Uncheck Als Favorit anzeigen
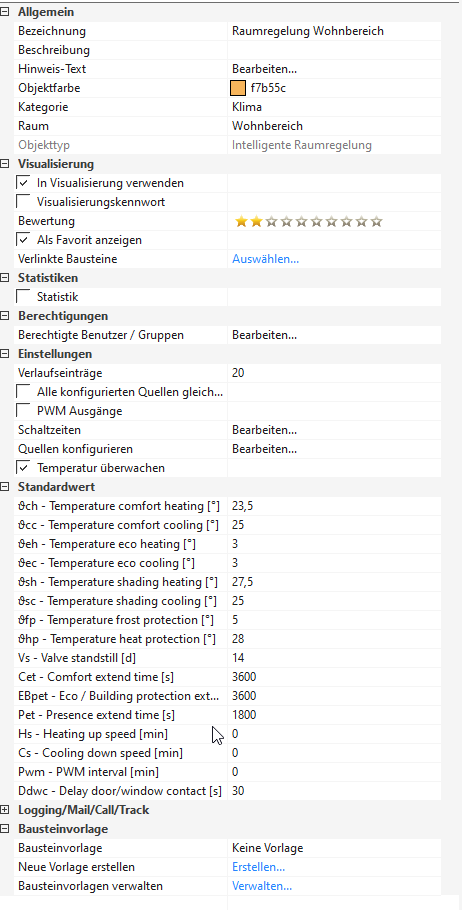The height and width of the screenshot is (910, 462). pos(24,240)
